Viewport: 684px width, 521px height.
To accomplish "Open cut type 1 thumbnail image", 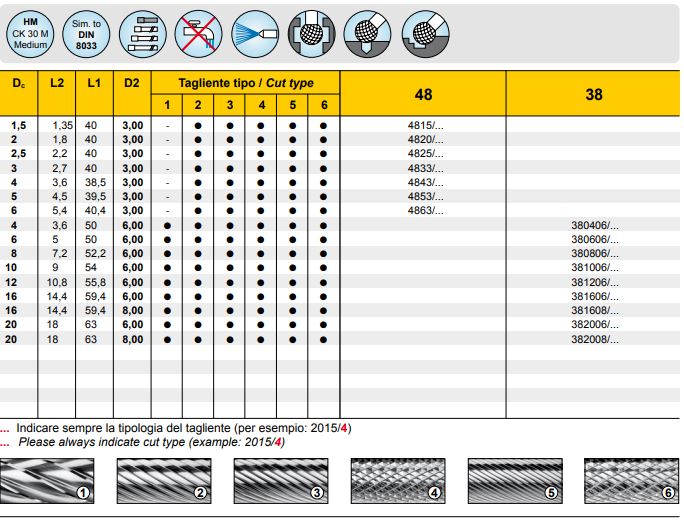I will [48, 480].
